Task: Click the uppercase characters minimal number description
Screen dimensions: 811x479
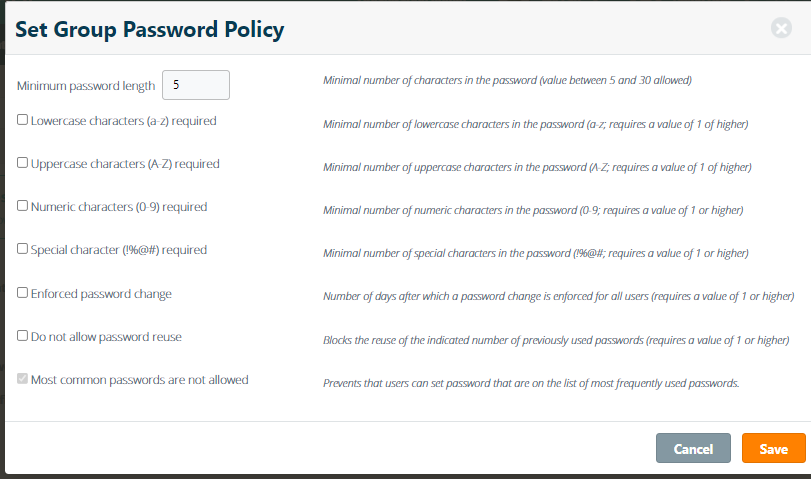Action: click(537, 167)
